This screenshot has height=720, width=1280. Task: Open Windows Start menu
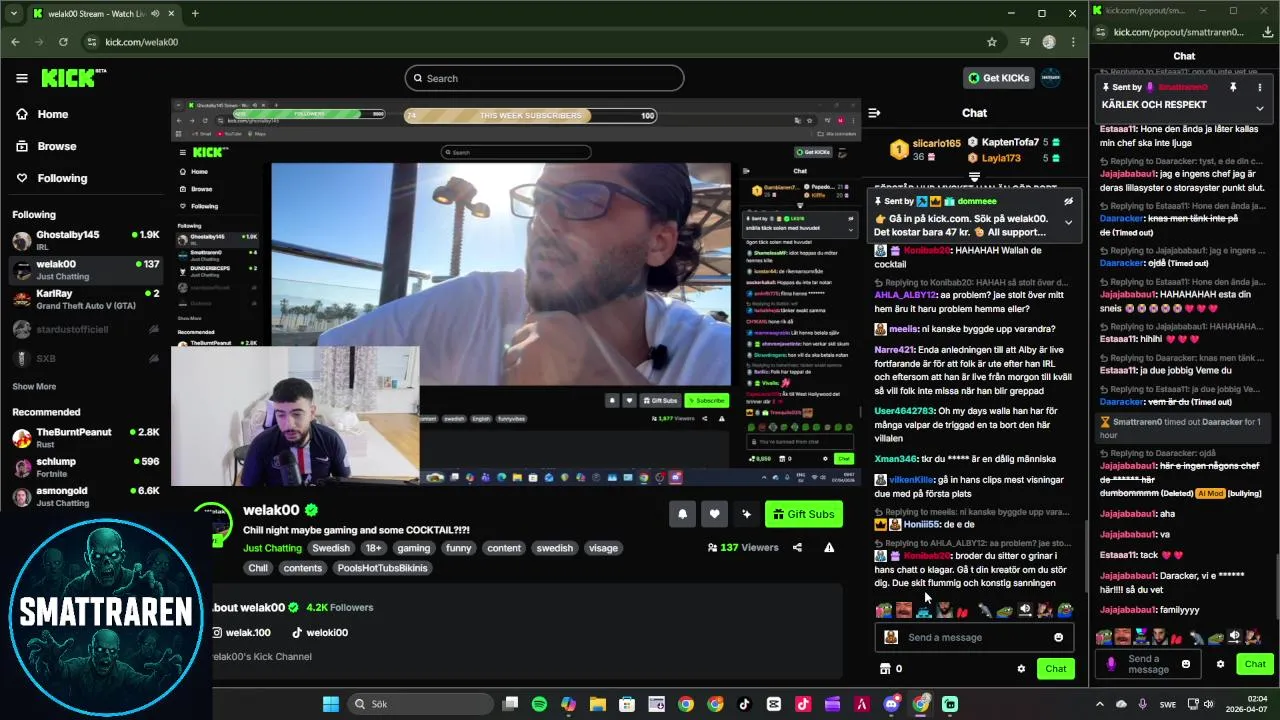pyautogui.click(x=330, y=704)
